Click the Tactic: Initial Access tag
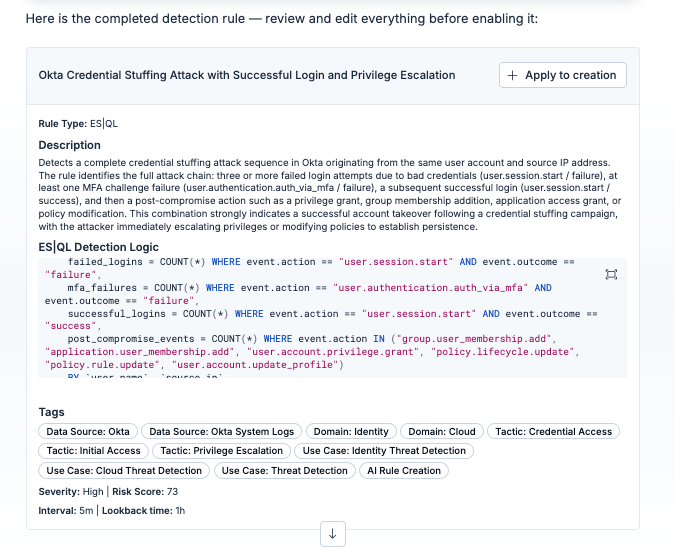 tap(93, 451)
